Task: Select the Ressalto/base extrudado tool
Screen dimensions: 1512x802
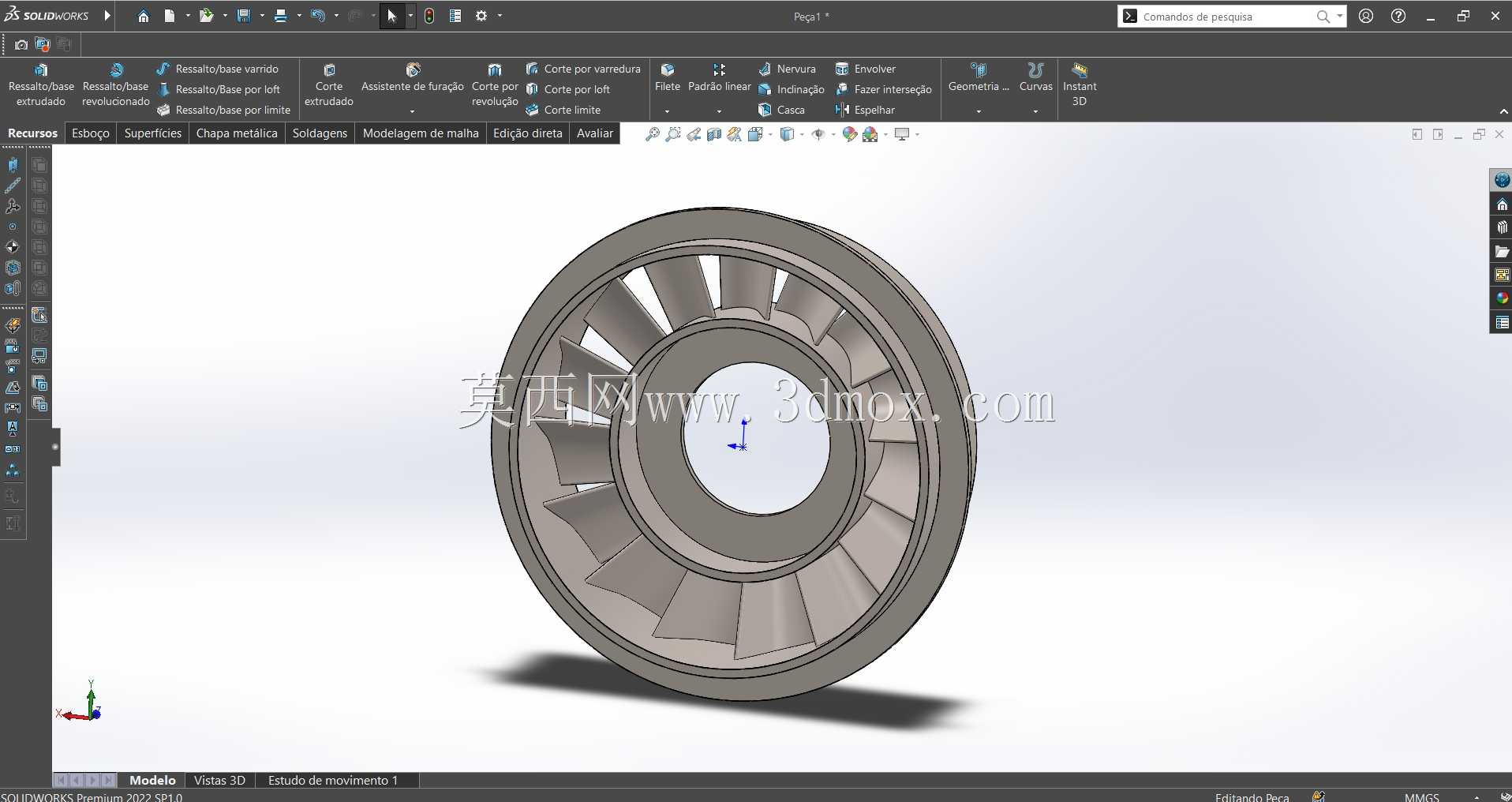Action: click(41, 84)
